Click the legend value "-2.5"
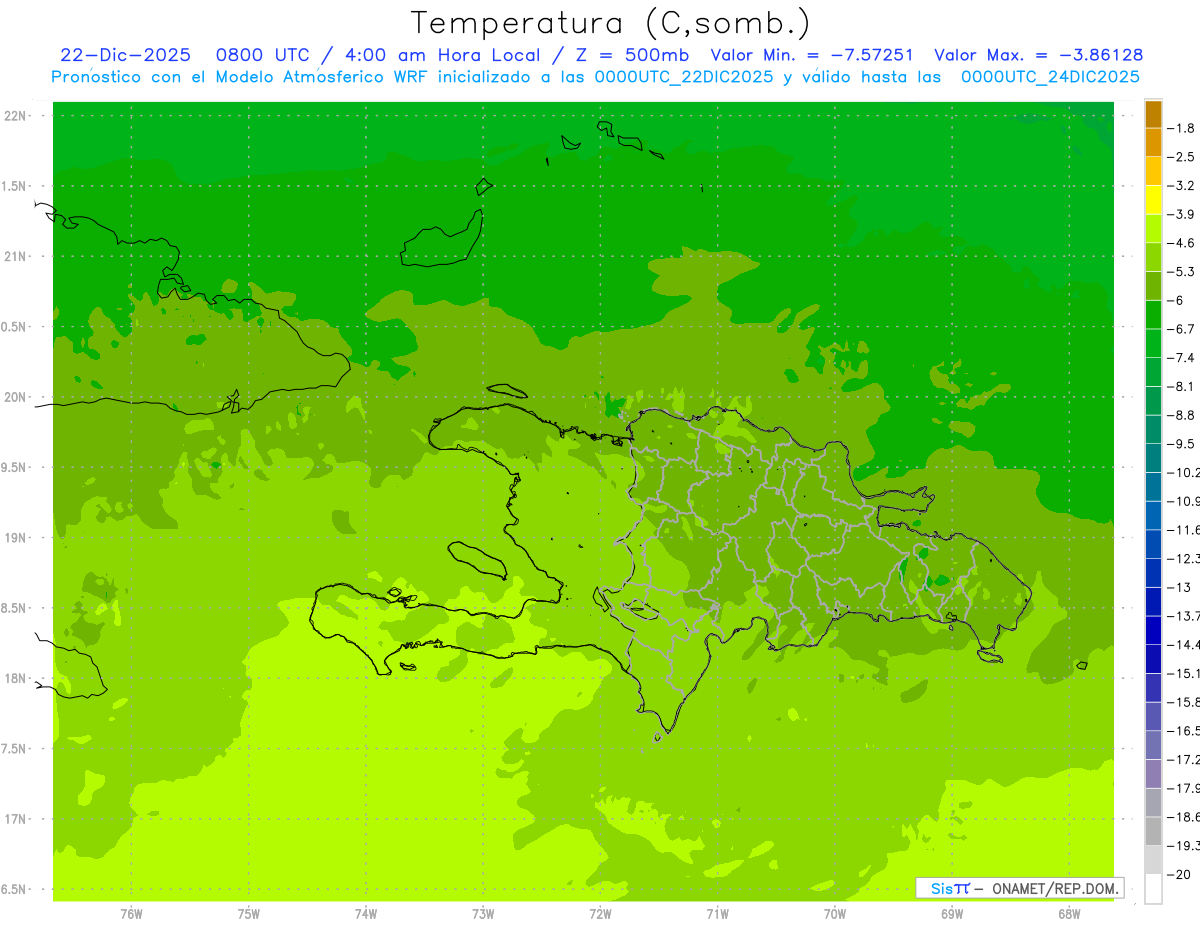Screen dimensions: 1200x927 tap(1183, 157)
